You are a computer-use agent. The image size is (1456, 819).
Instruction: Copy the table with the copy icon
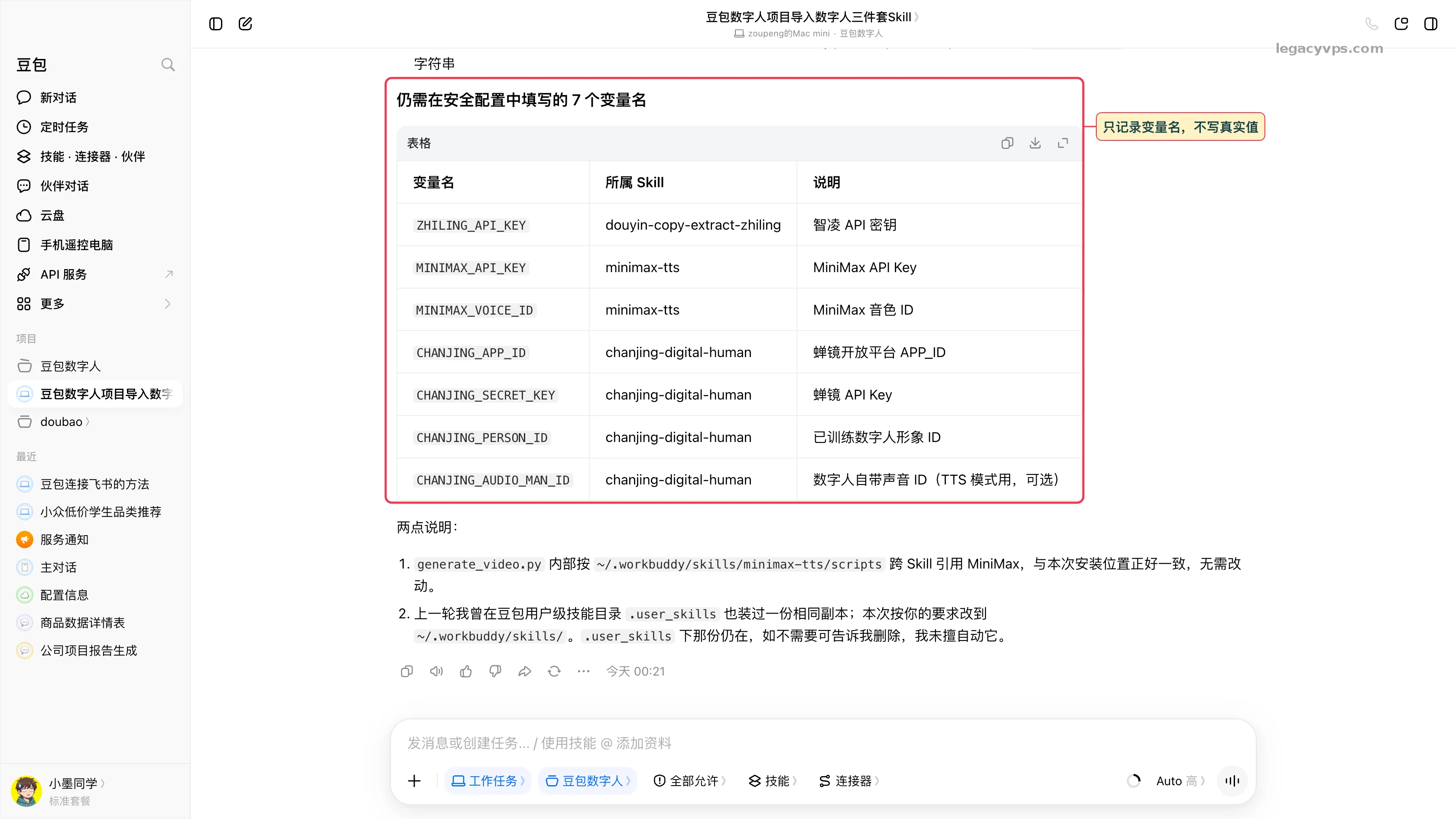click(x=1007, y=143)
